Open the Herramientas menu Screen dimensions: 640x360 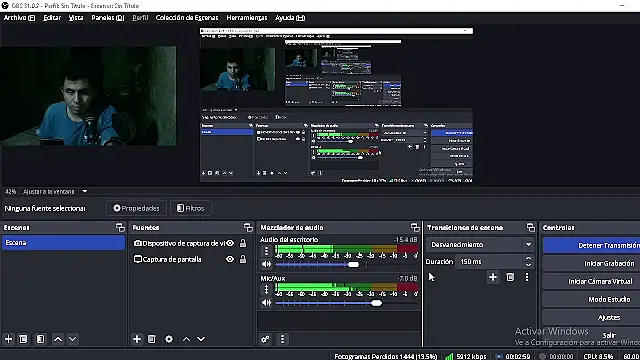pyautogui.click(x=247, y=18)
